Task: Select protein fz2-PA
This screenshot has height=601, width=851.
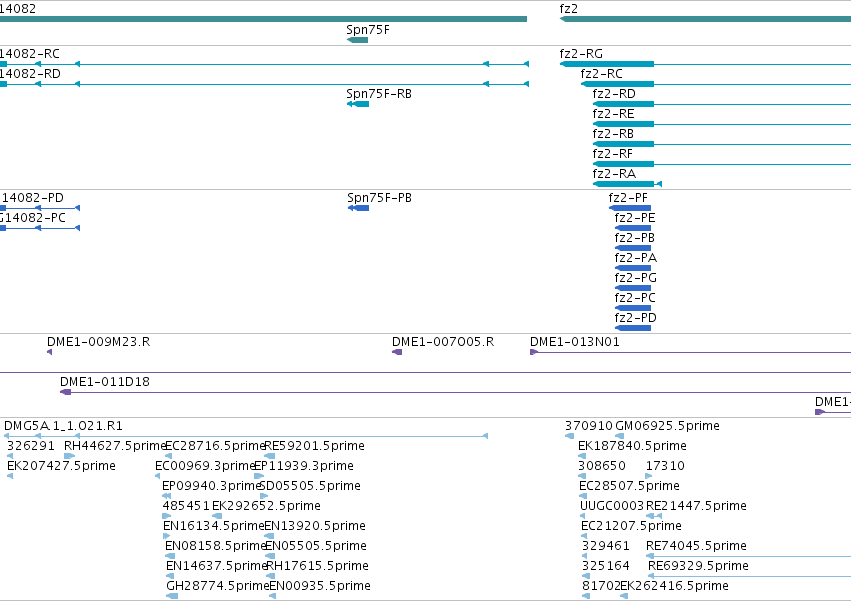Action: click(636, 258)
